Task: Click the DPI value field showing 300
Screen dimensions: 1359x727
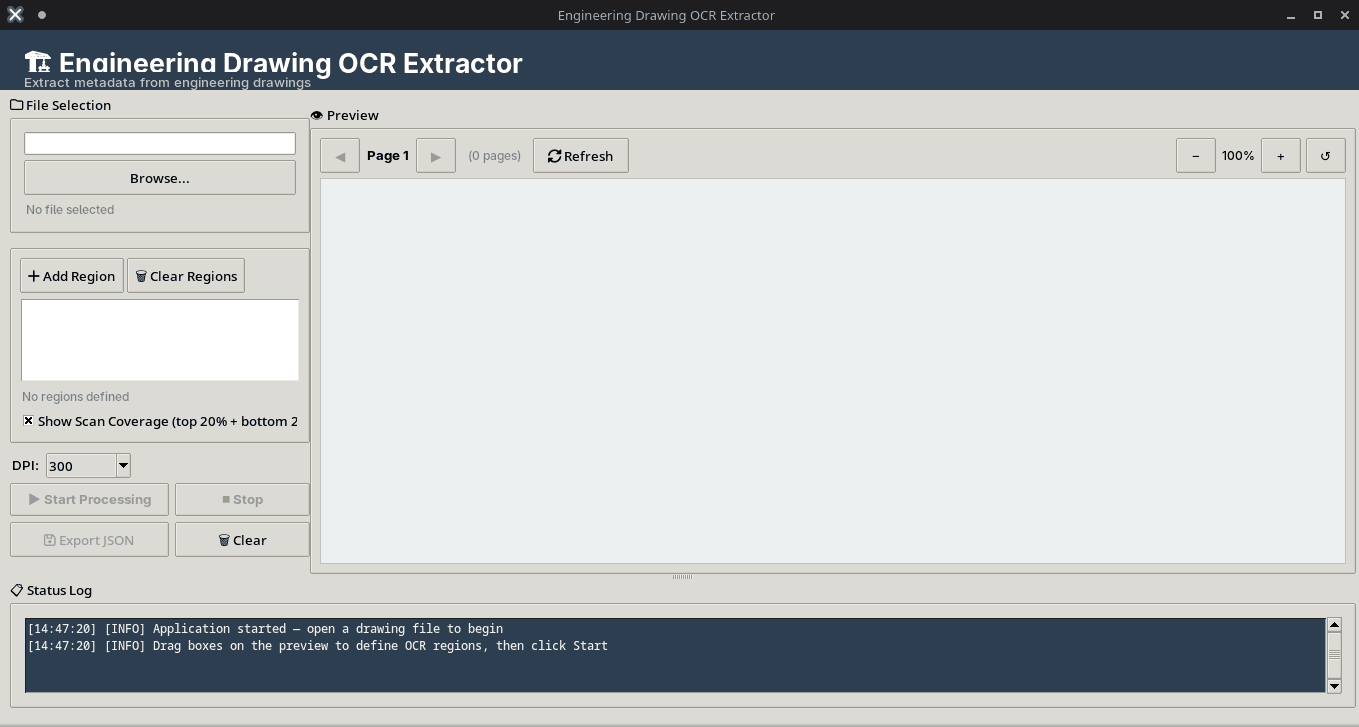Action: [x=81, y=465]
